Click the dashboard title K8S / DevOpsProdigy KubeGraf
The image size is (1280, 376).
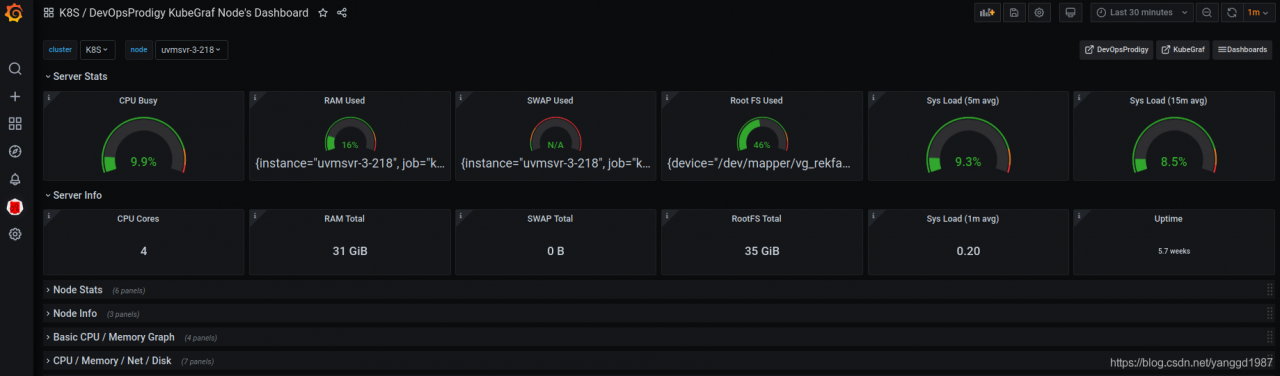[185, 13]
